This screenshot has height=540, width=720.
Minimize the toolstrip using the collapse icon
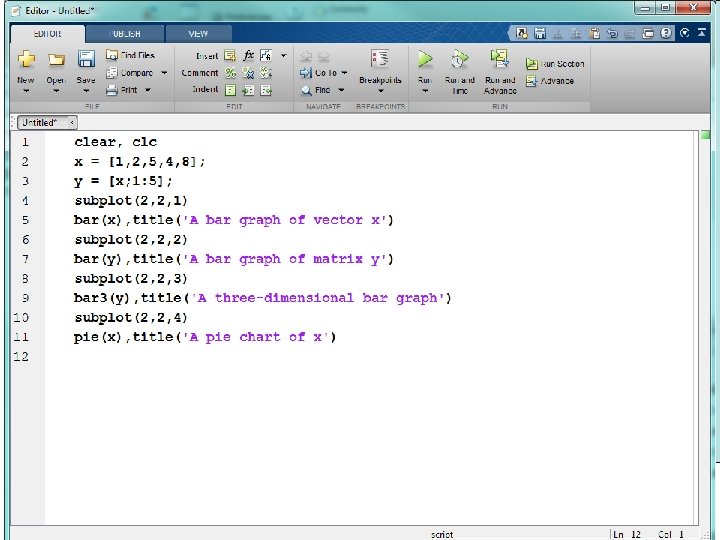pyautogui.click(x=702, y=32)
